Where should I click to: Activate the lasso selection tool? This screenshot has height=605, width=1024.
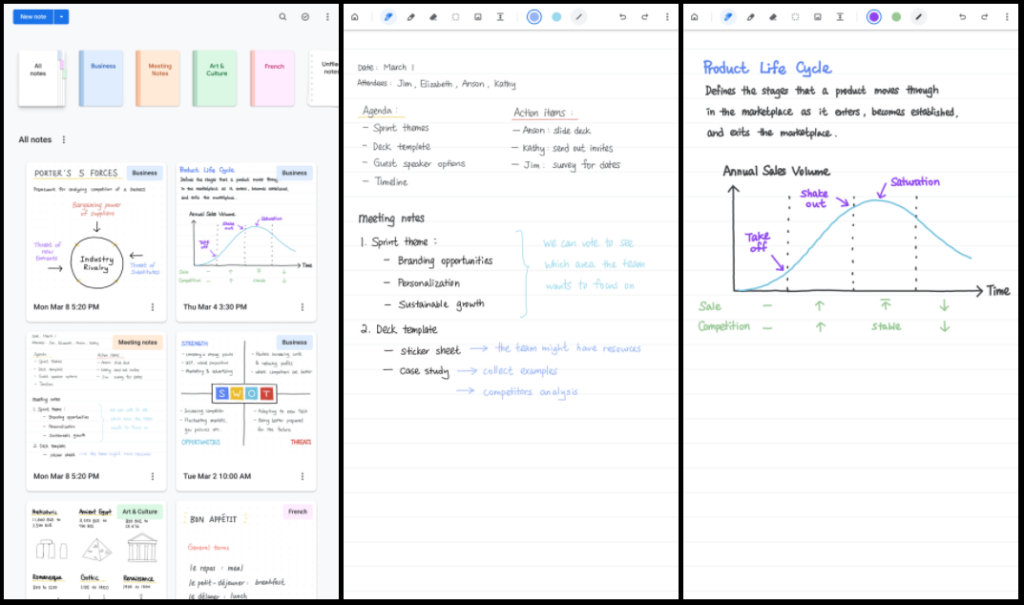click(455, 16)
